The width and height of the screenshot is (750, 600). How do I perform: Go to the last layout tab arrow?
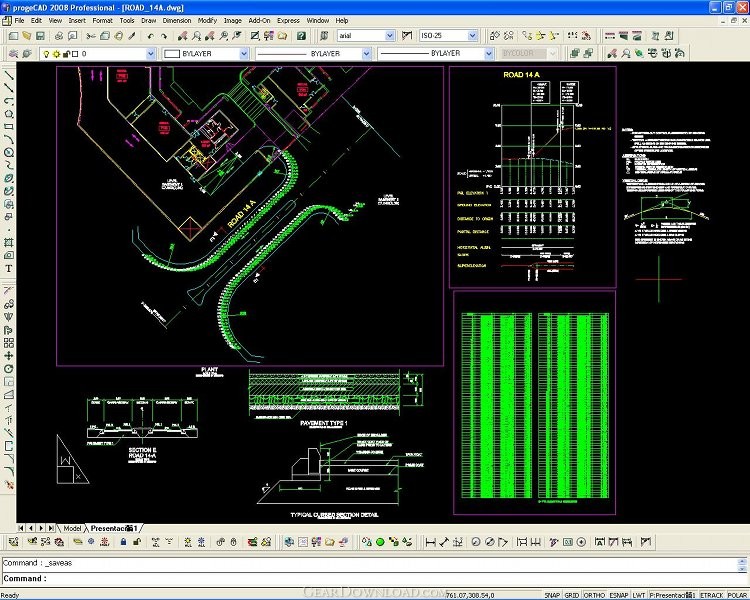tap(51, 528)
